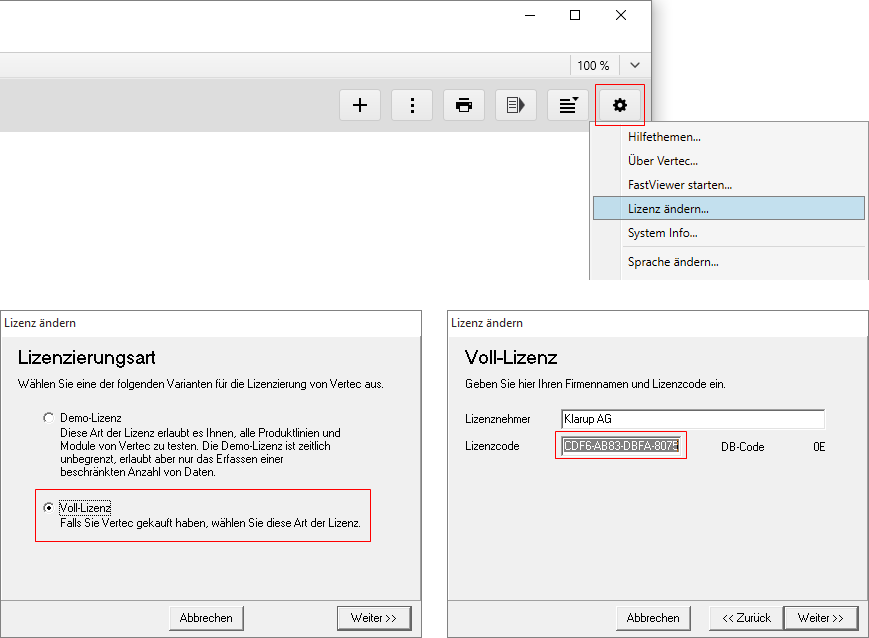This screenshot has height=638, width=869.
Task: Click the document export arrow icon
Action: (516, 105)
